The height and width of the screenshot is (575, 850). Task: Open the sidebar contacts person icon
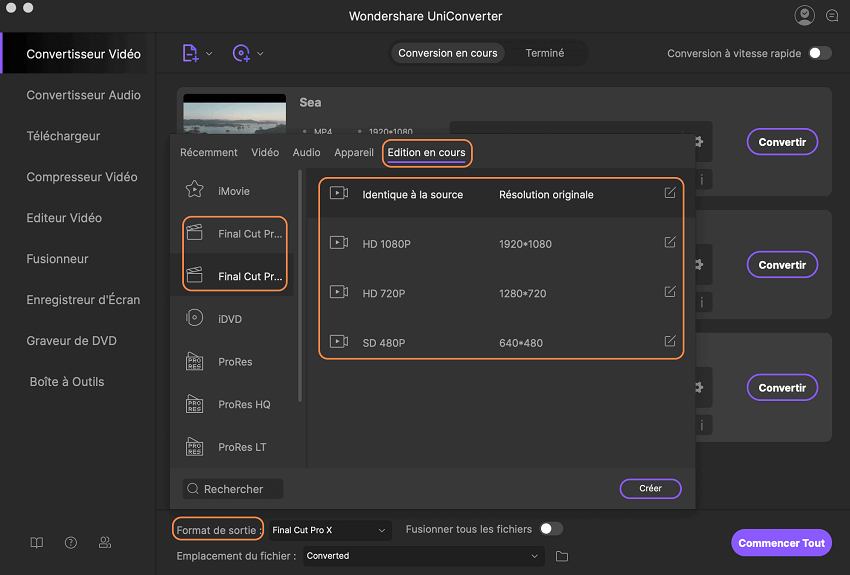click(x=105, y=542)
